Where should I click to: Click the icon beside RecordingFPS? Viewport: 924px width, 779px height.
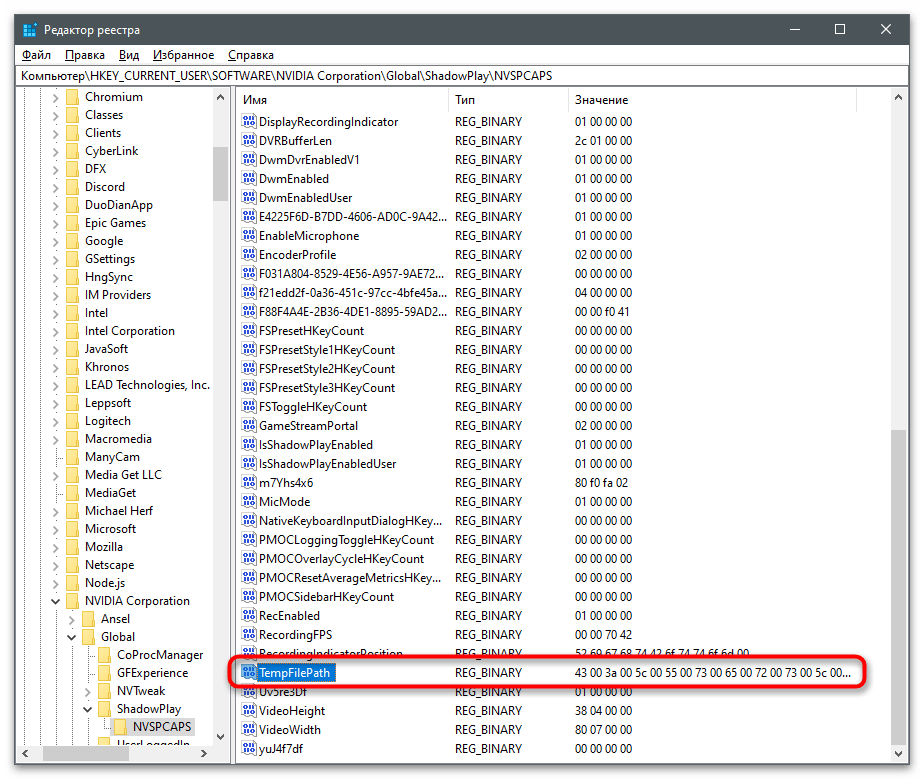[249, 635]
